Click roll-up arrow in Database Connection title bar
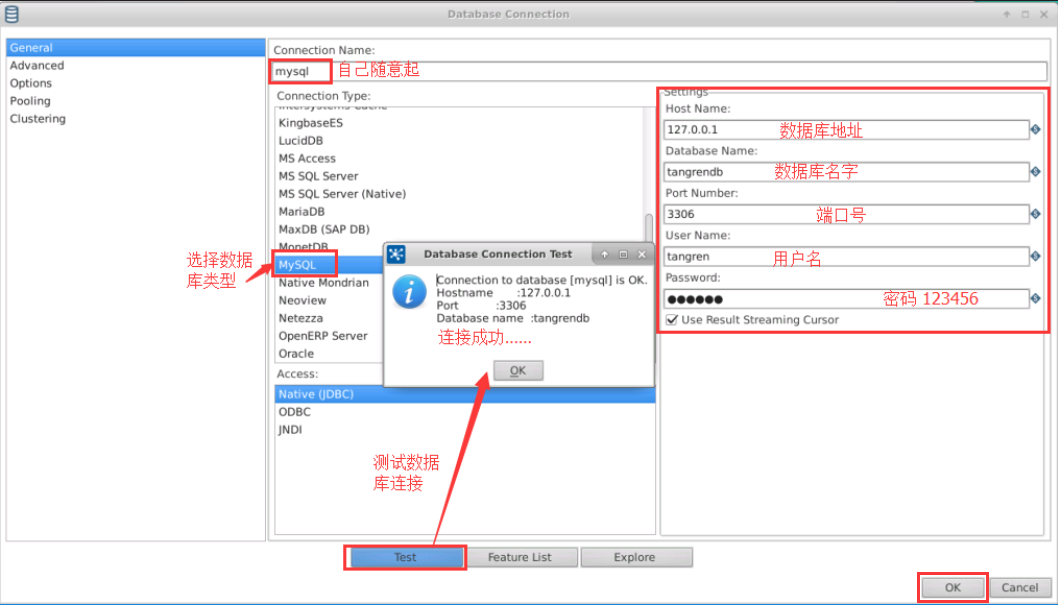Viewport: 1058px width, 605px height. (1006, 14)
